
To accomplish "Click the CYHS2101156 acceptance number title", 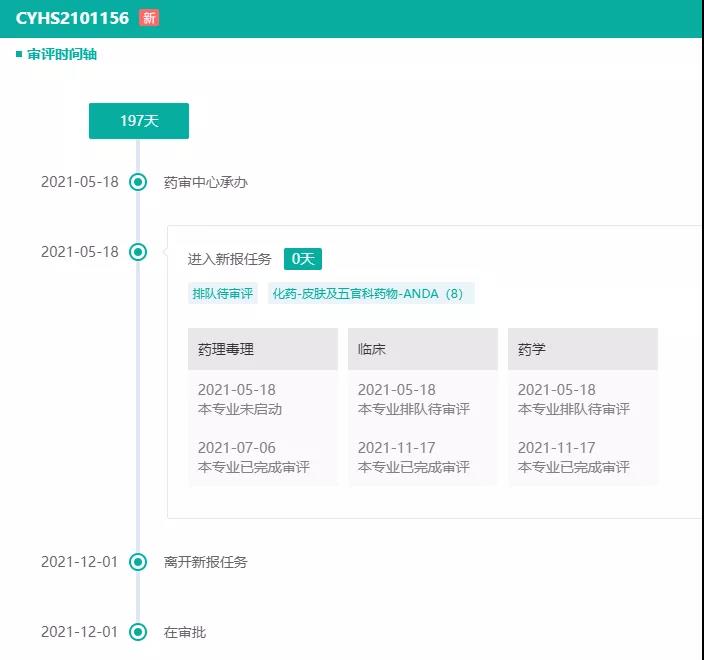I will pos(72,18).
